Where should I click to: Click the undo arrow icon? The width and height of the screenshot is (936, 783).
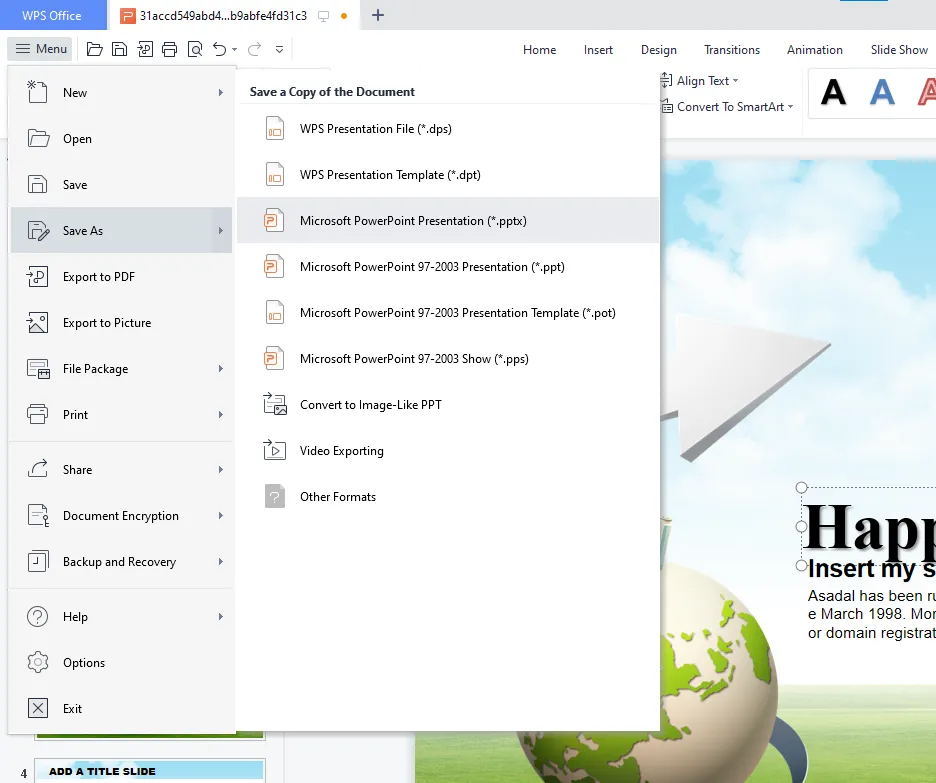click(x=219, y=49)
